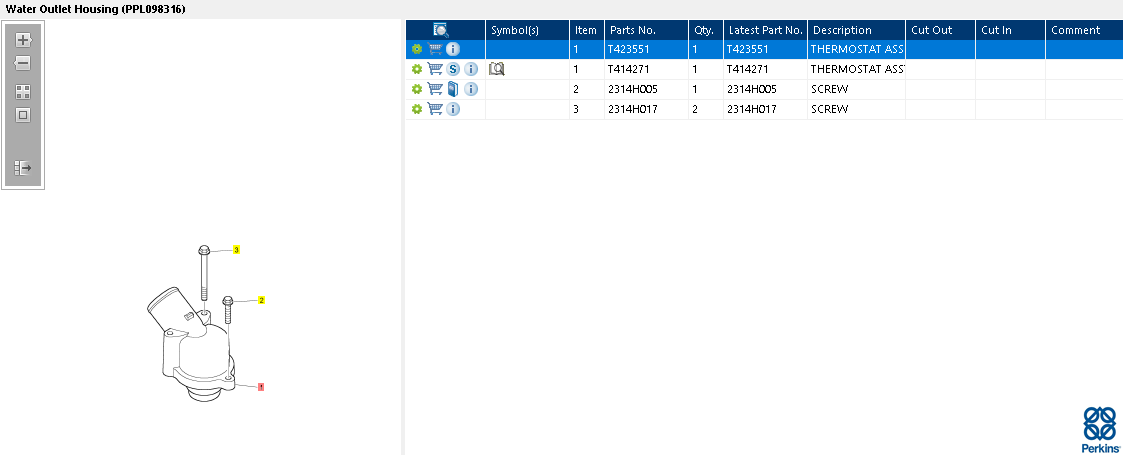This screenshot has width=1123, height=455.
Task: Open the book icon for screw 2314H005
Action: [x=453, y=89]
